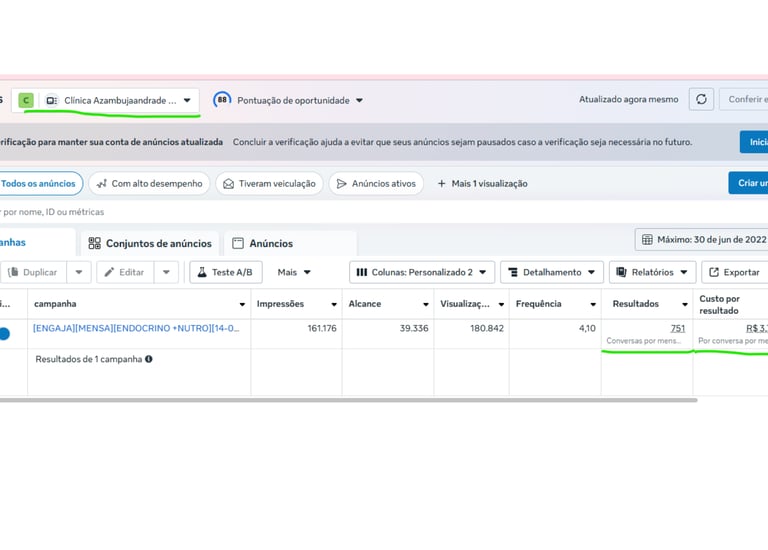768x550 pixels.
Task: Click the Detalhamento breakdown icon
Action: (513, 272)
